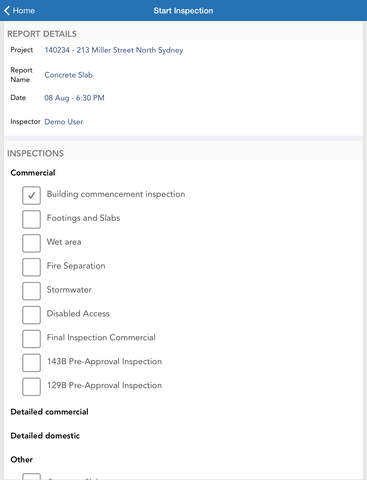Expand the Detailed domestic section
367x480 pixels.
click(45, 436)
